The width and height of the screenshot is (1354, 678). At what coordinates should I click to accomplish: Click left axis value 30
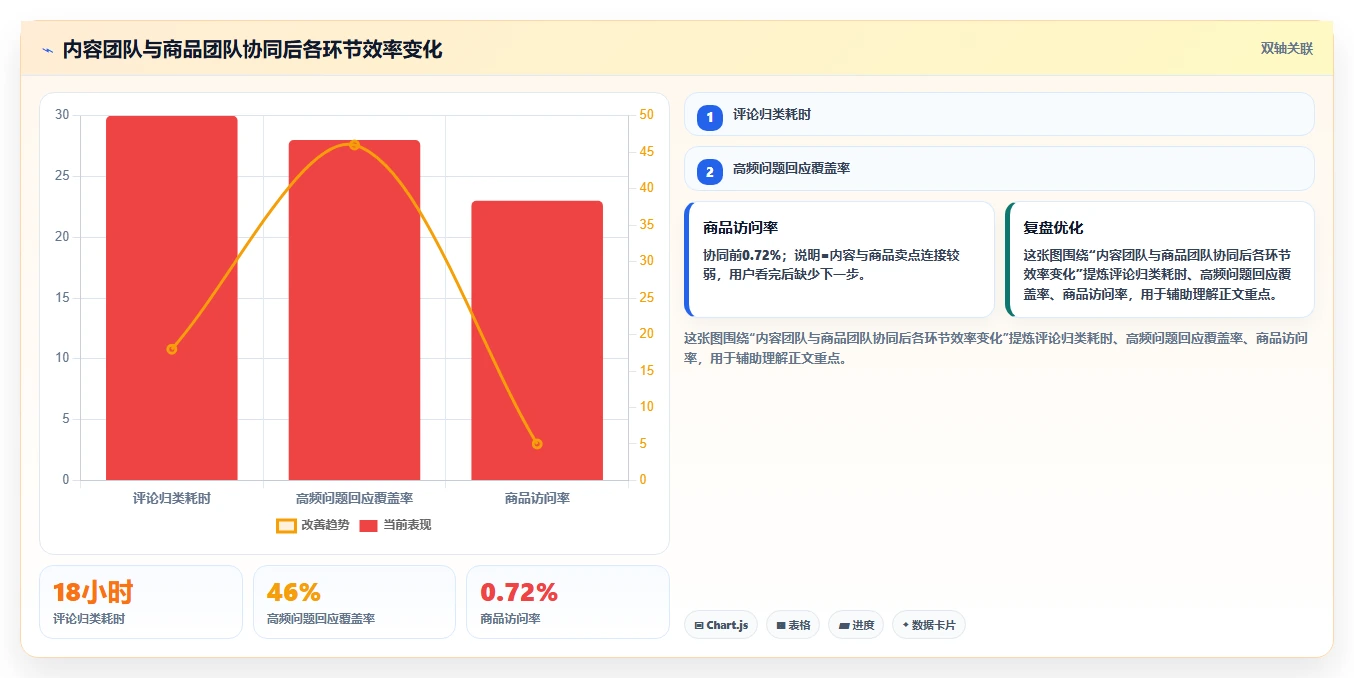pos(62,115)
